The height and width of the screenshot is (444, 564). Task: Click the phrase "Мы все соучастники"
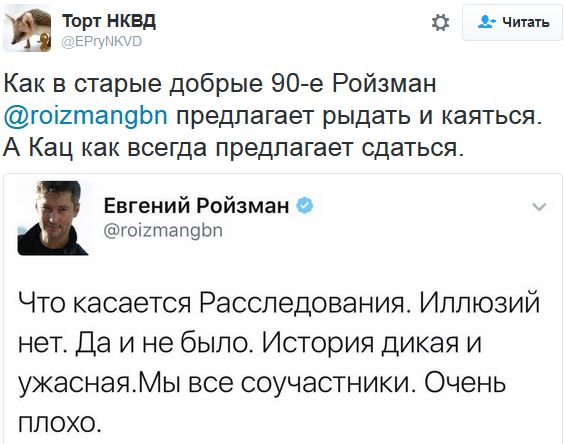[274, 382]
